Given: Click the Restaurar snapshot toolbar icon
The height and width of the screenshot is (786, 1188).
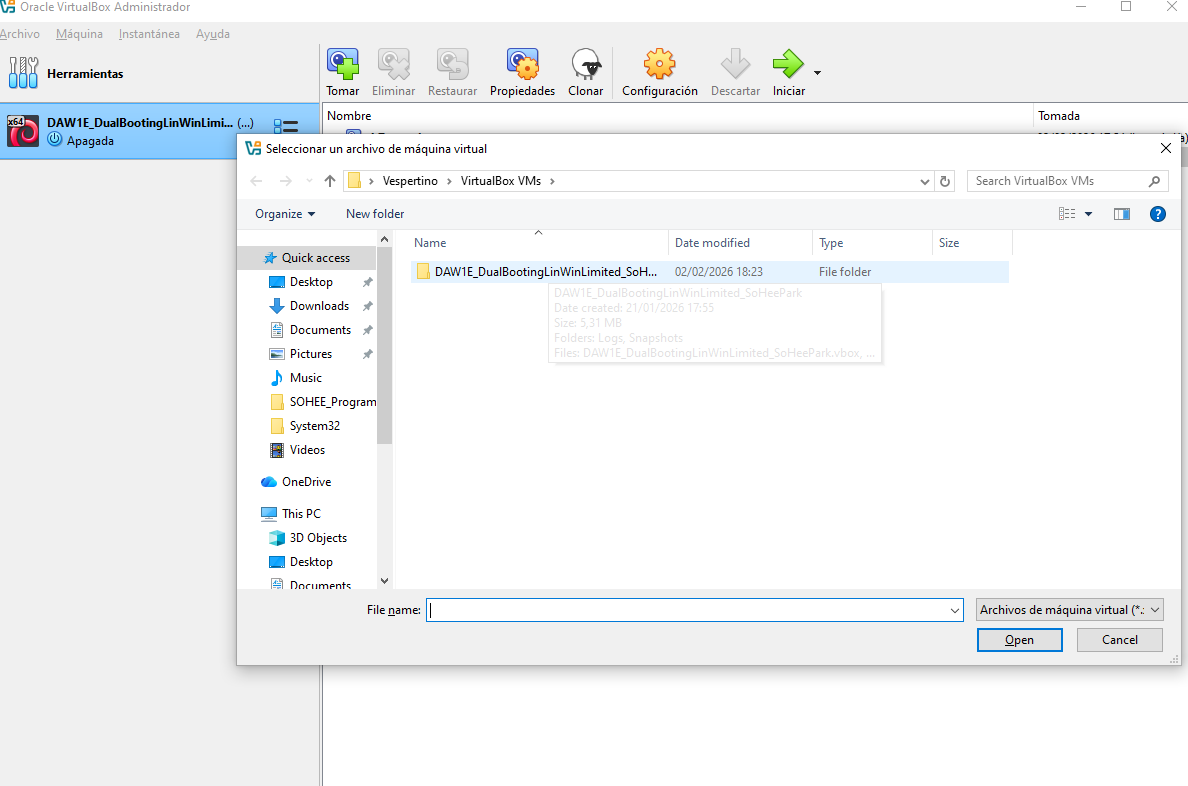Looking at the screenshot, I should [452, 64].
